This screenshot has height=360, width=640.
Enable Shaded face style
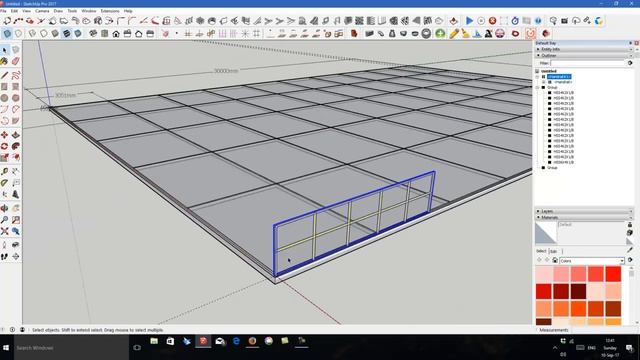click(x=55, y=33)
